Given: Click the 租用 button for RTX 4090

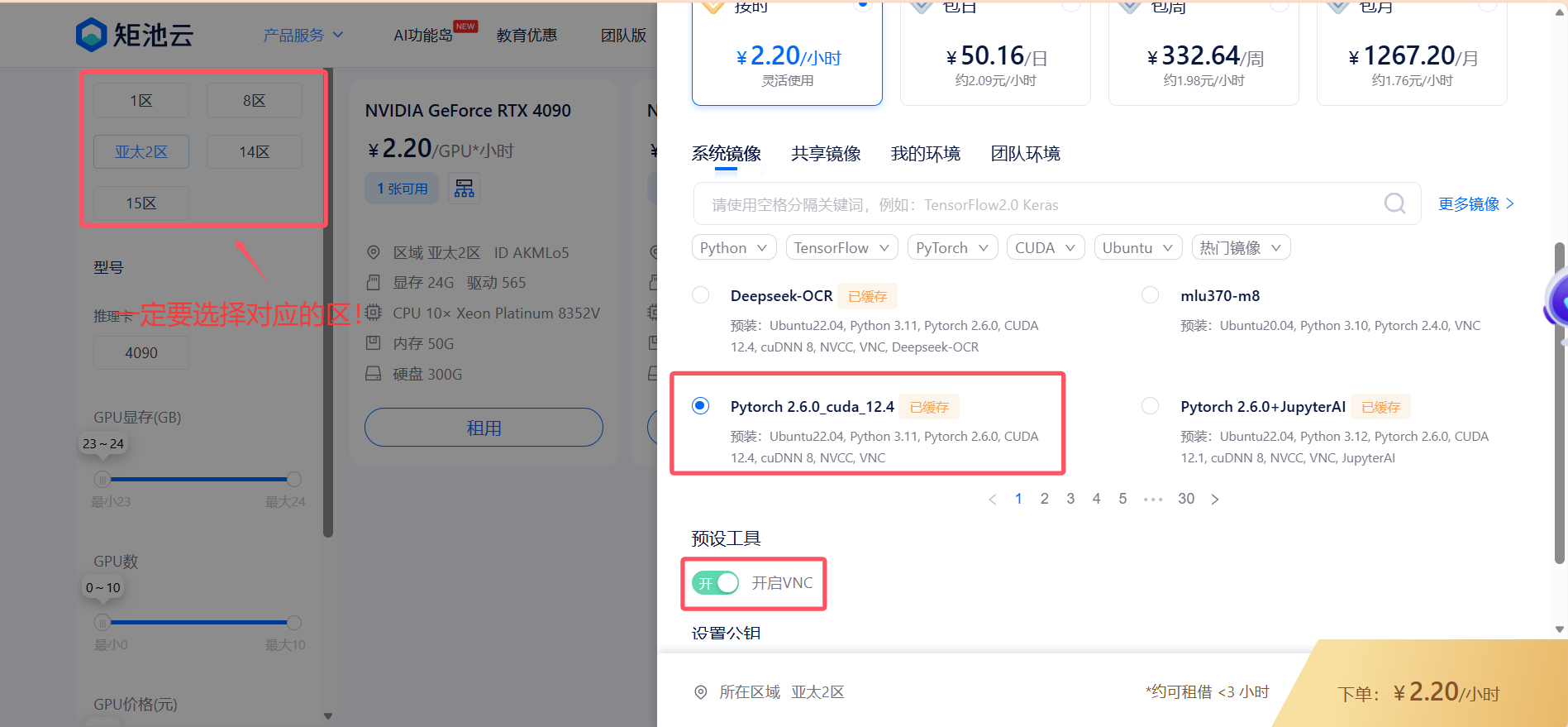Looking at the screenshot, I should (484, 428).
